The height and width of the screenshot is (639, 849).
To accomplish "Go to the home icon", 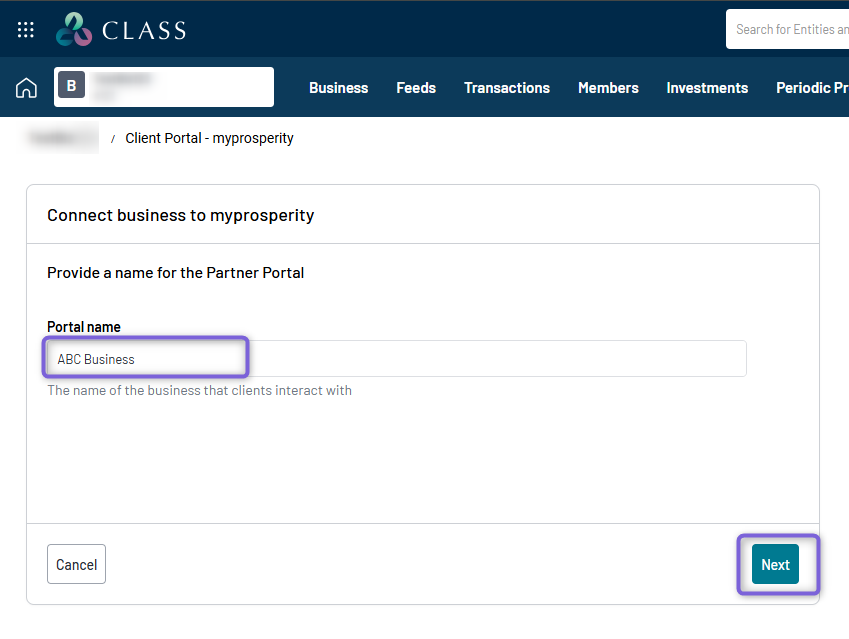I will pos(26,88).
